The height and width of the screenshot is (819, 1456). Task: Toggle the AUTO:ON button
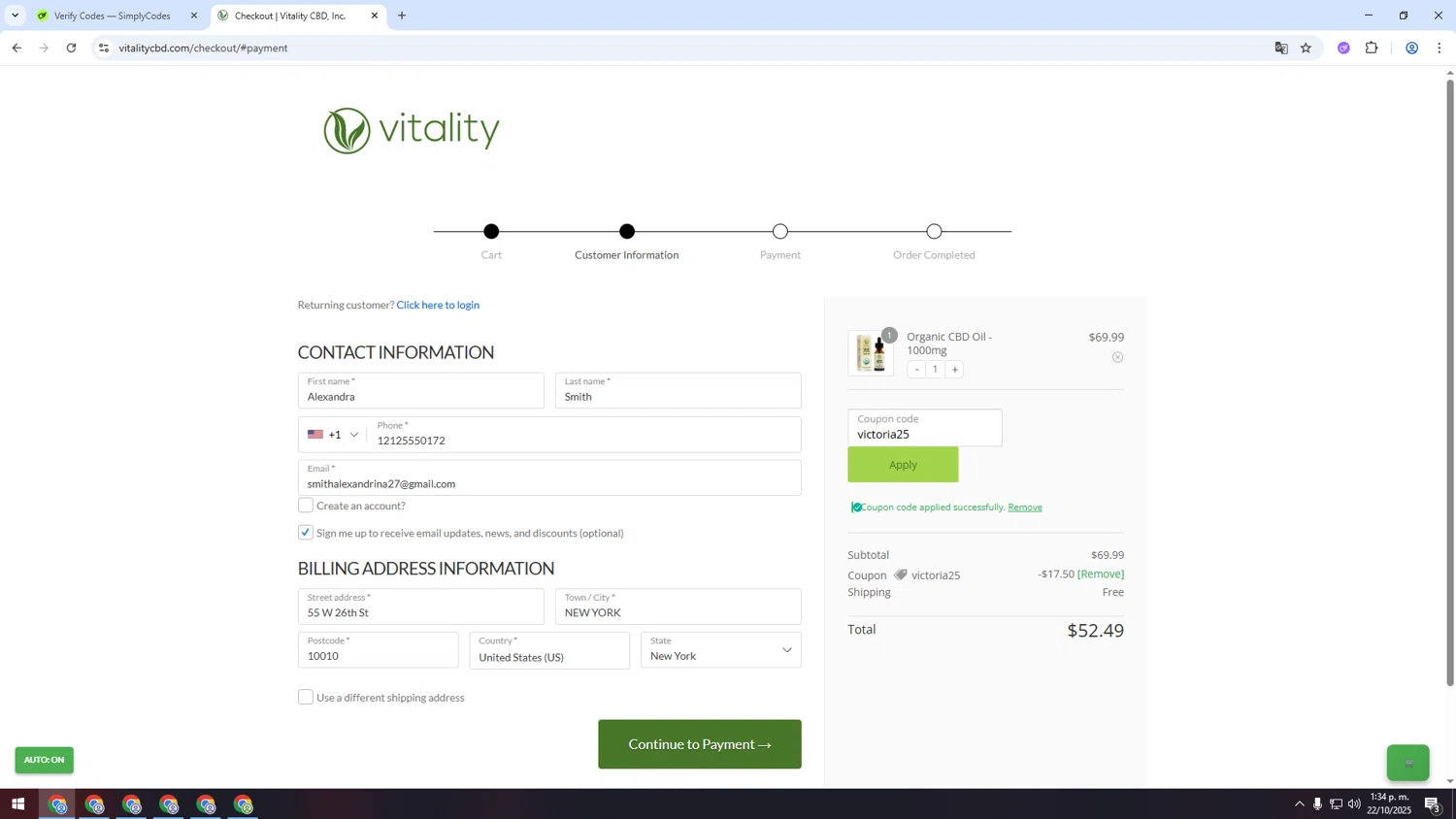[44, 760]
